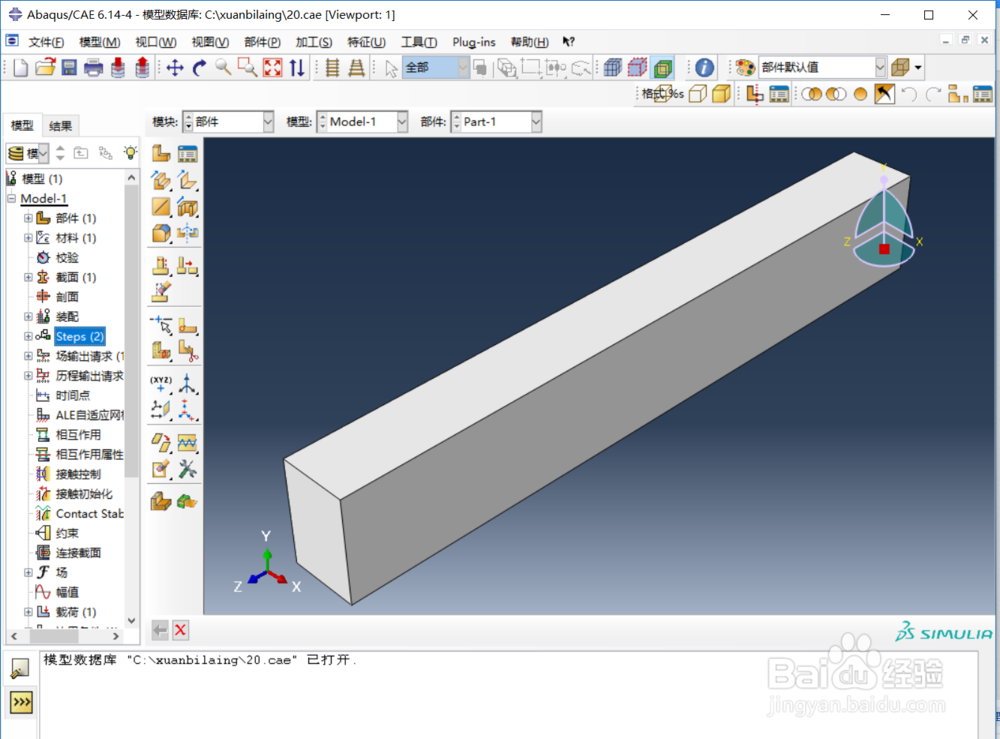
Task: Switch to command line interface icon
Action: pos(22,702)
